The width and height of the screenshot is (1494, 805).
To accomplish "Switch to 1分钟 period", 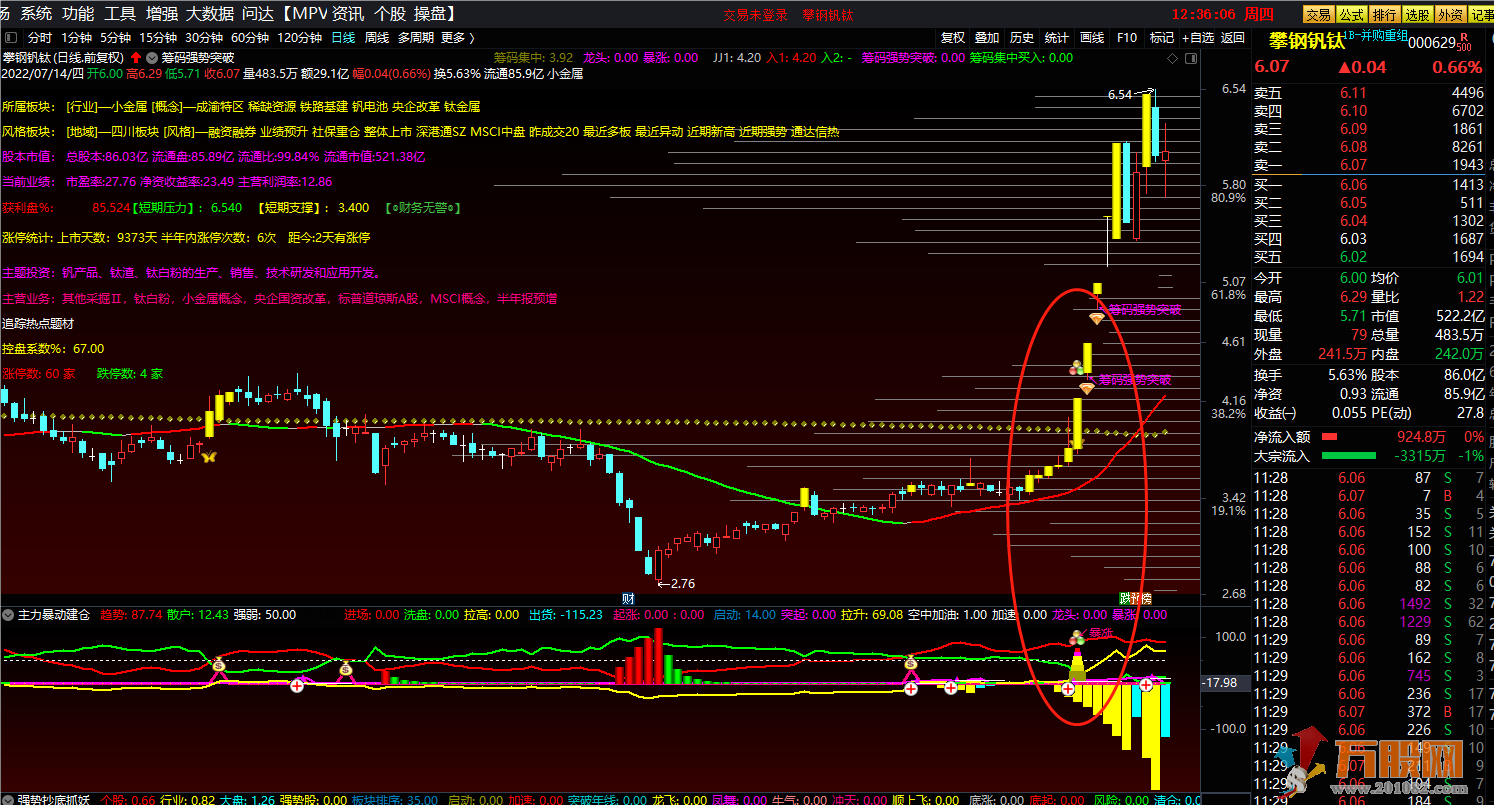I will click(x=77, y=37).
